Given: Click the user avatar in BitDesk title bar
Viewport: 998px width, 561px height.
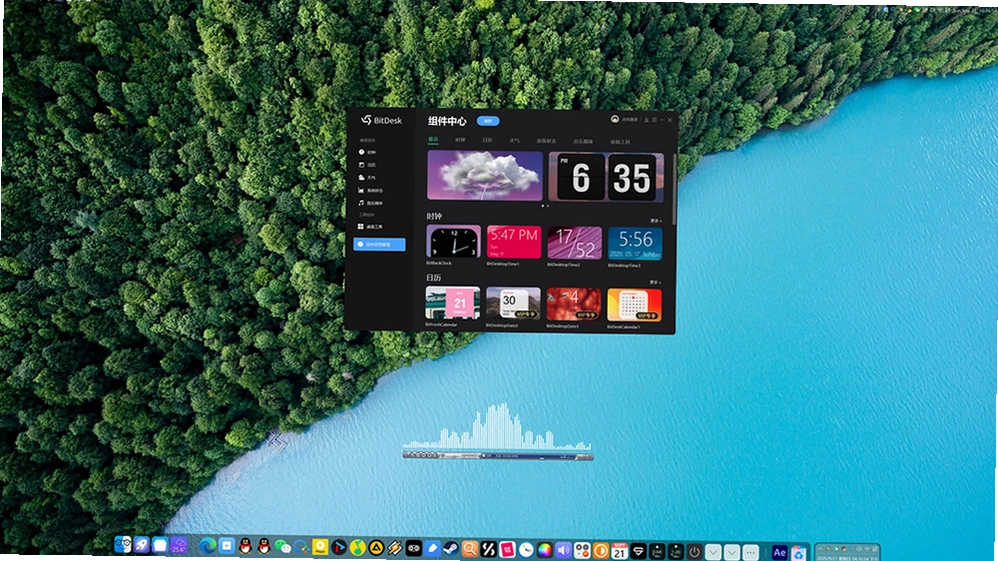Looking at the screenshot, I should tap(615, 119).
